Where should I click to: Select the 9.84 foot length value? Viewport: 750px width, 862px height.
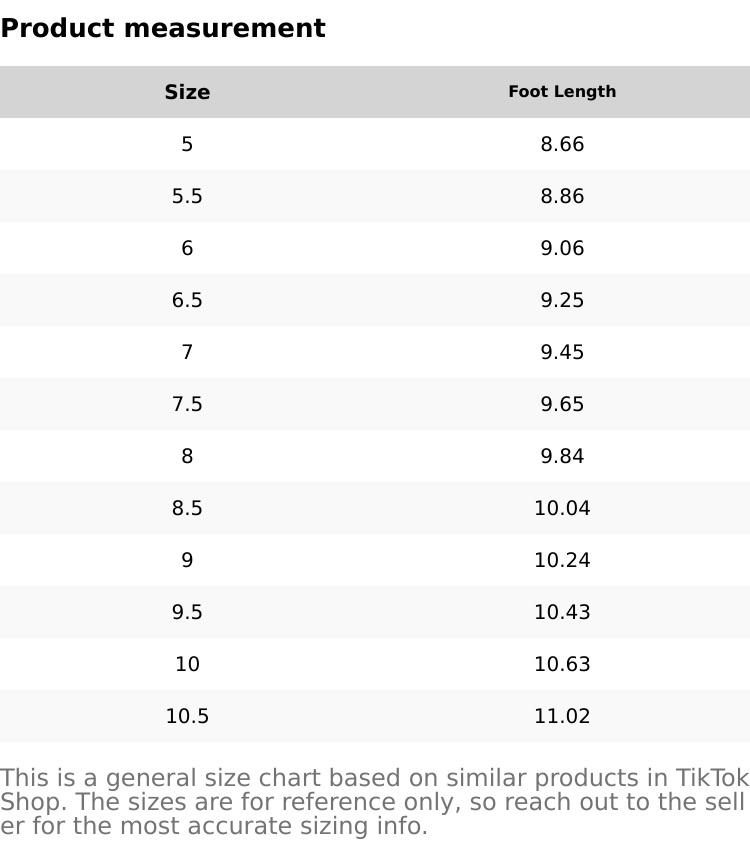point(562,456)
